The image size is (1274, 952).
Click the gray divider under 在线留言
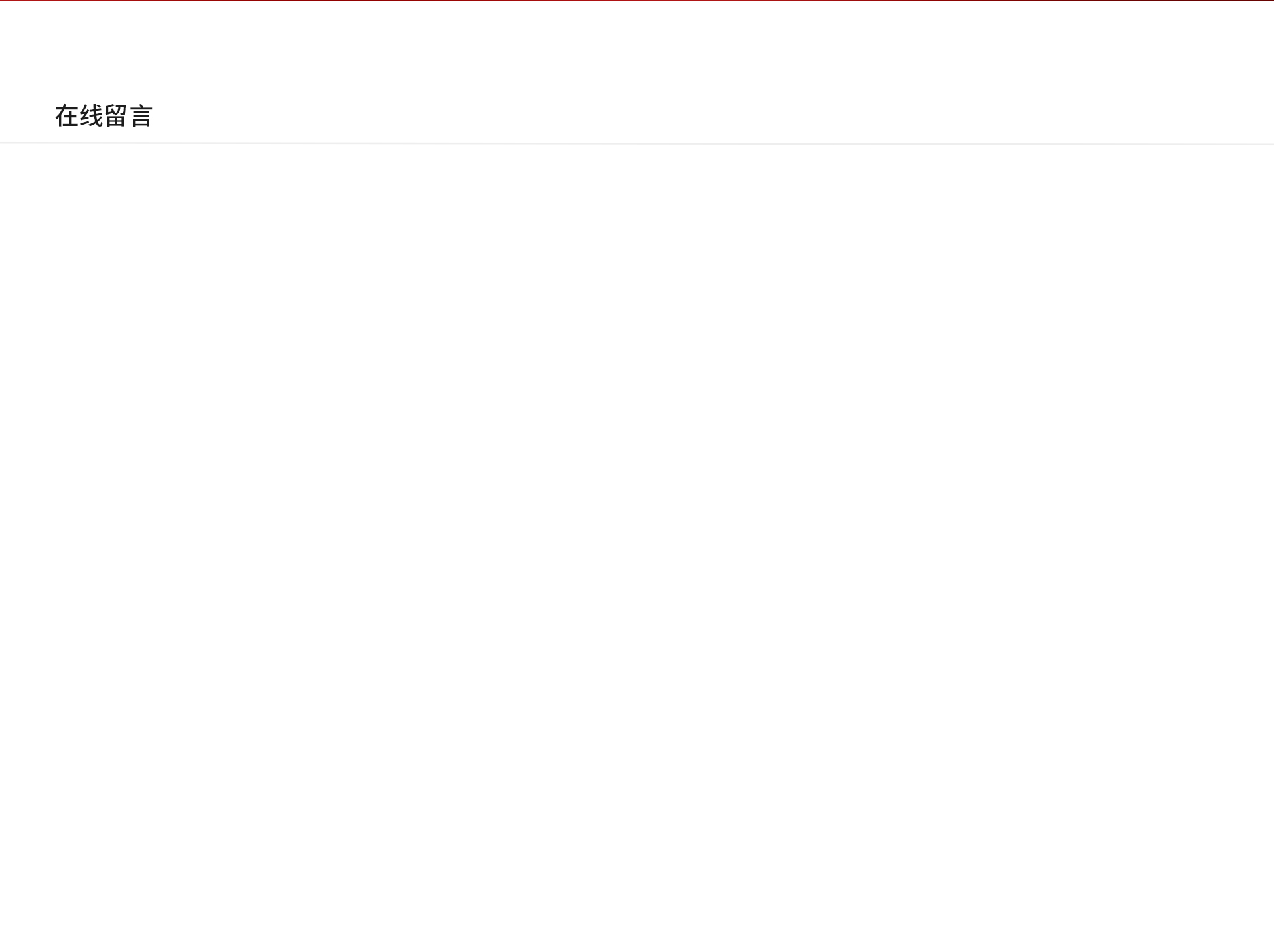click(637, 143)
